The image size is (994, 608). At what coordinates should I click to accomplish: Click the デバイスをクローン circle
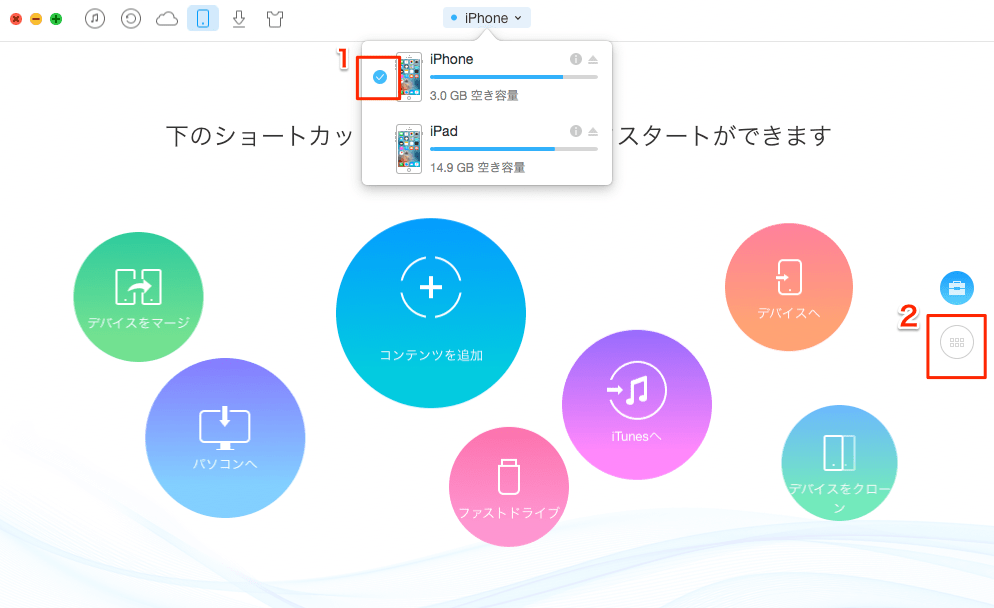(840, 462)
